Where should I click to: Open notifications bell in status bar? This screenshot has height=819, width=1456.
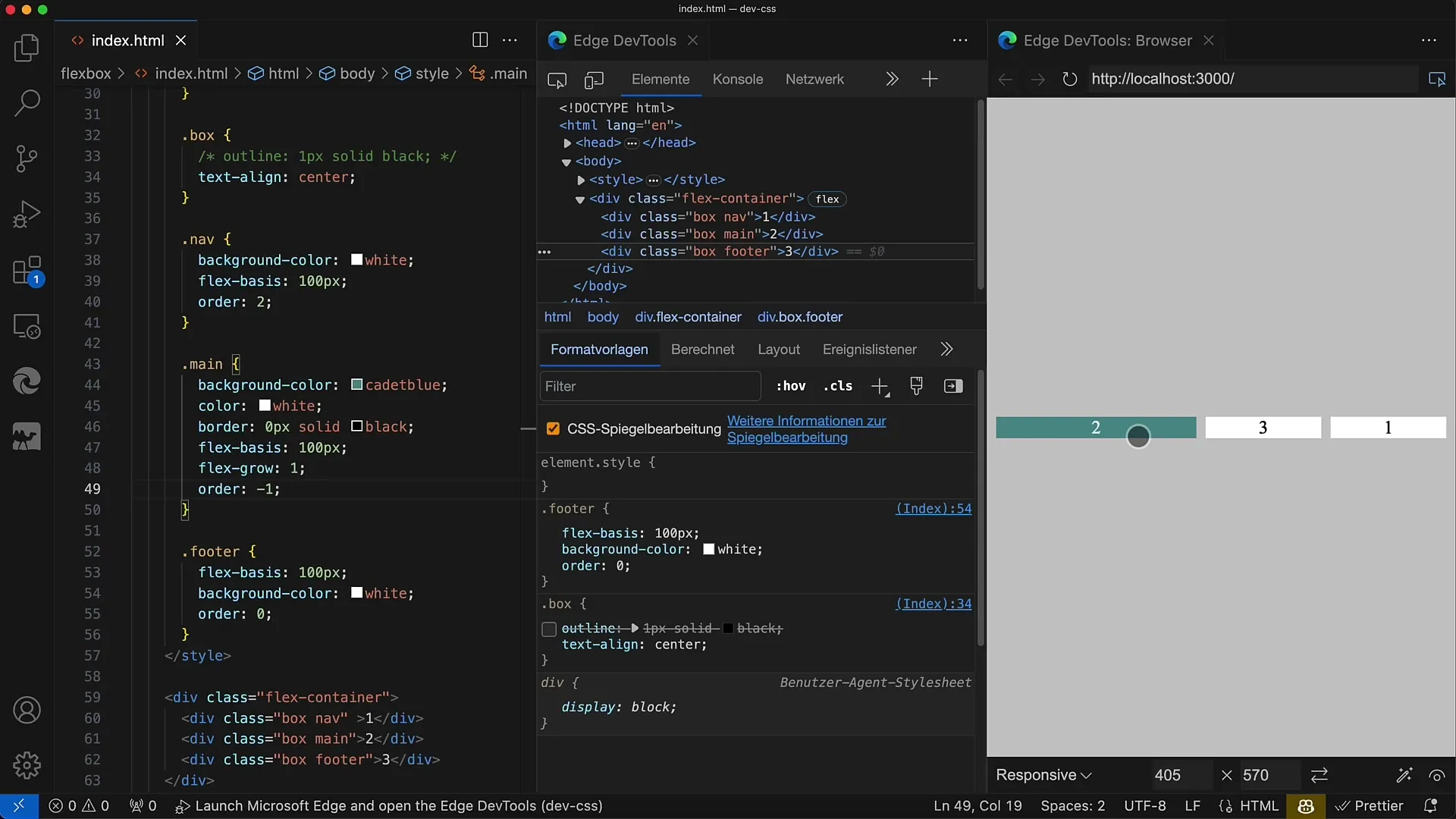point(1430,806)
